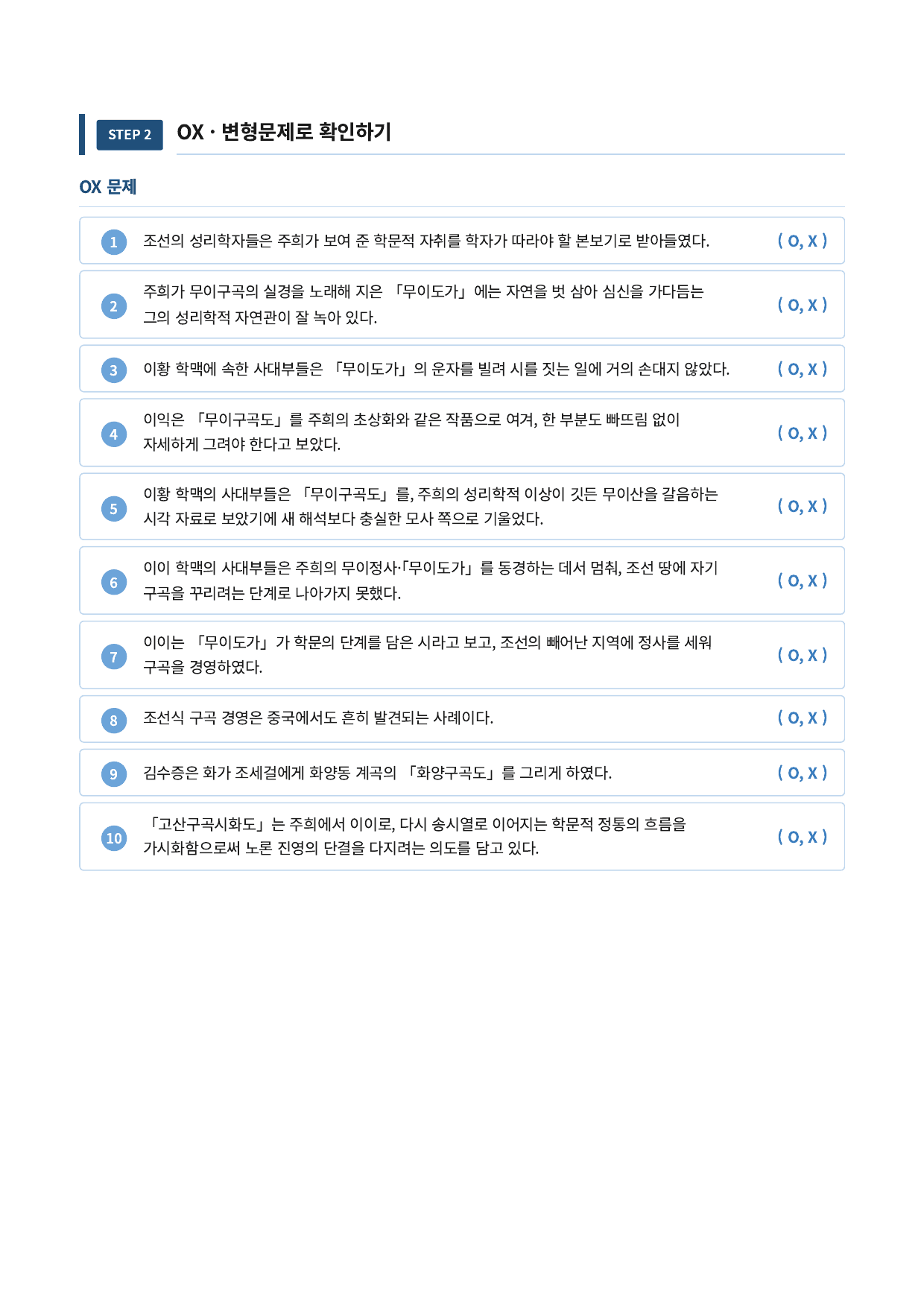Screen dimensions: 924x1307
Task: Click the ( O, X ) answer for question 4
Action: point(803,433)
